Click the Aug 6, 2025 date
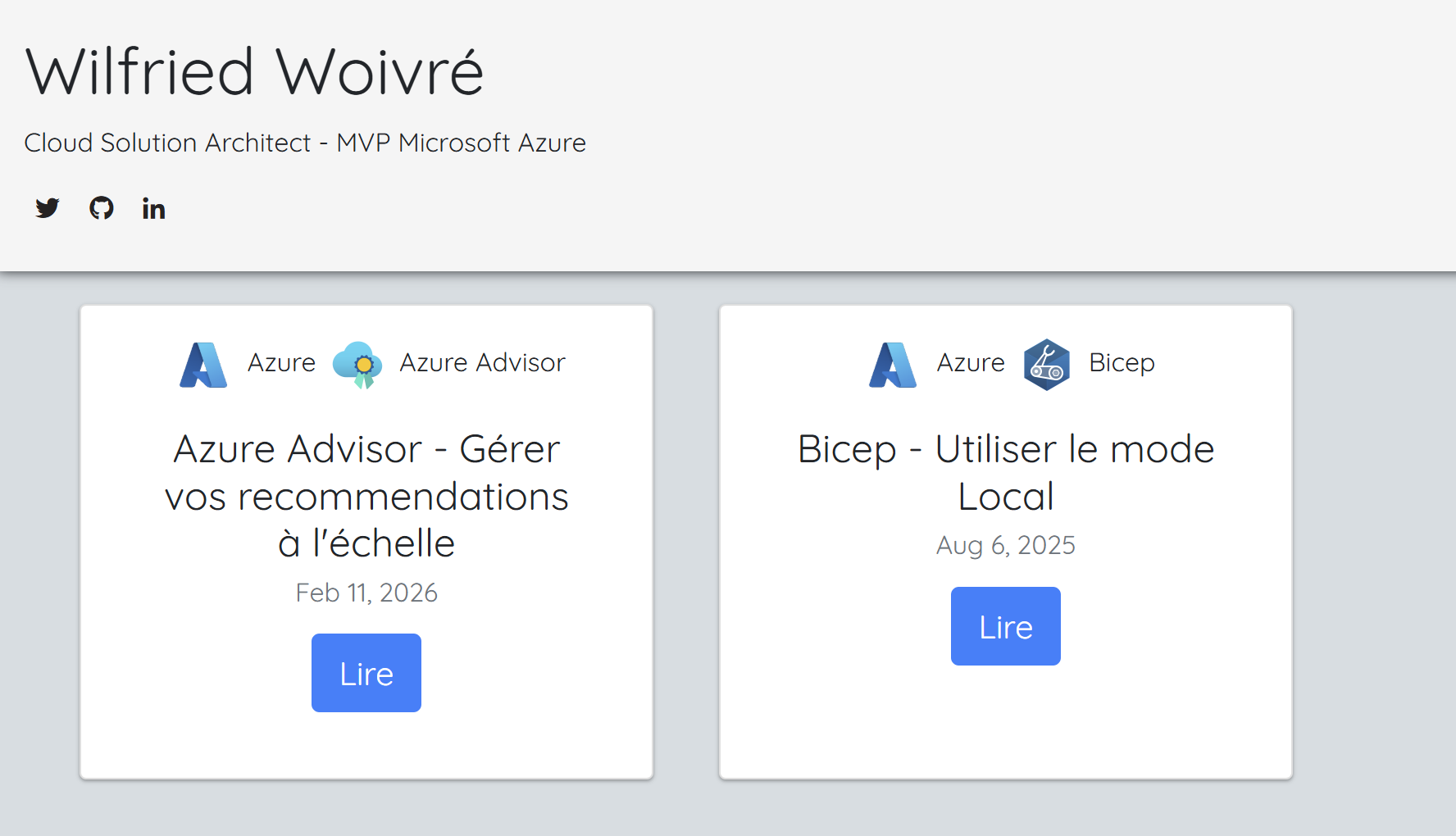 click(1006, 545)
